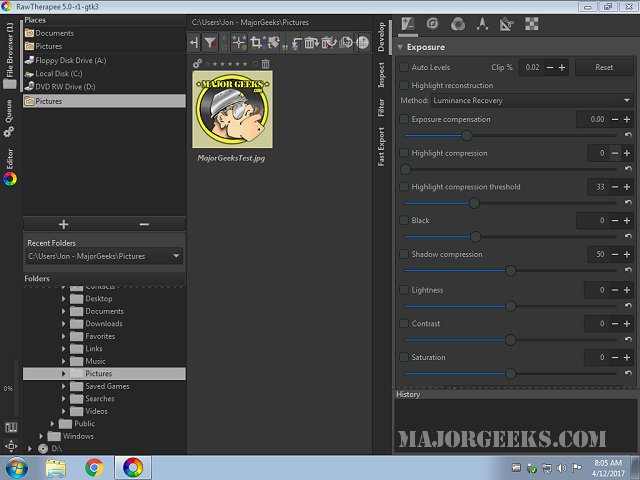Select the MajorGeeksTest.jpg thumbnail

click(x=232, y=109)
